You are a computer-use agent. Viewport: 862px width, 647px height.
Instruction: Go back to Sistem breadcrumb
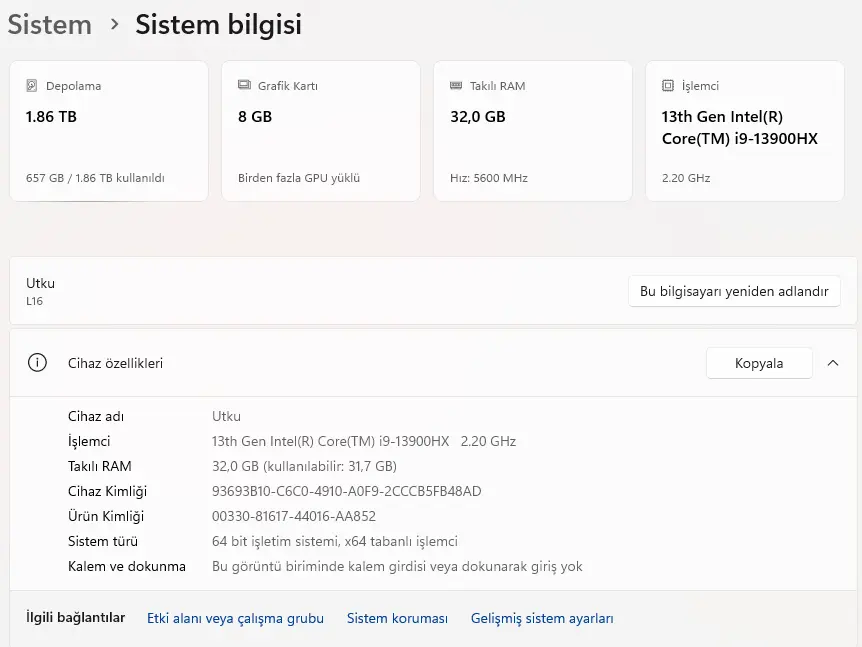[49, 25]
